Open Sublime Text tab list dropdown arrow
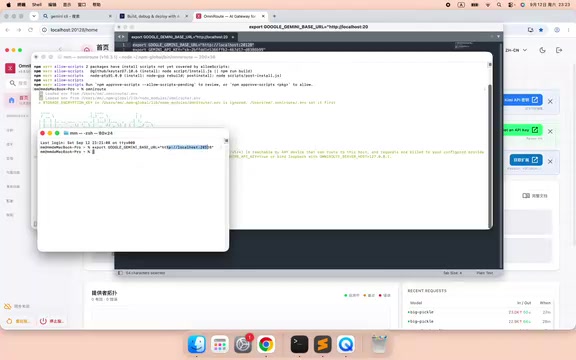 pyautogui.click(x=498, y=37)
